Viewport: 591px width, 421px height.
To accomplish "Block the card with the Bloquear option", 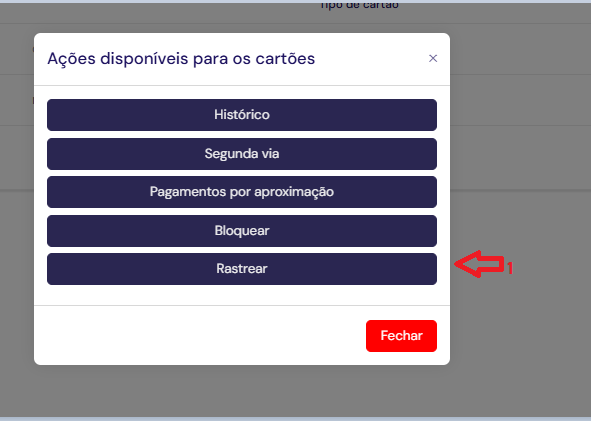I will 242,231.
